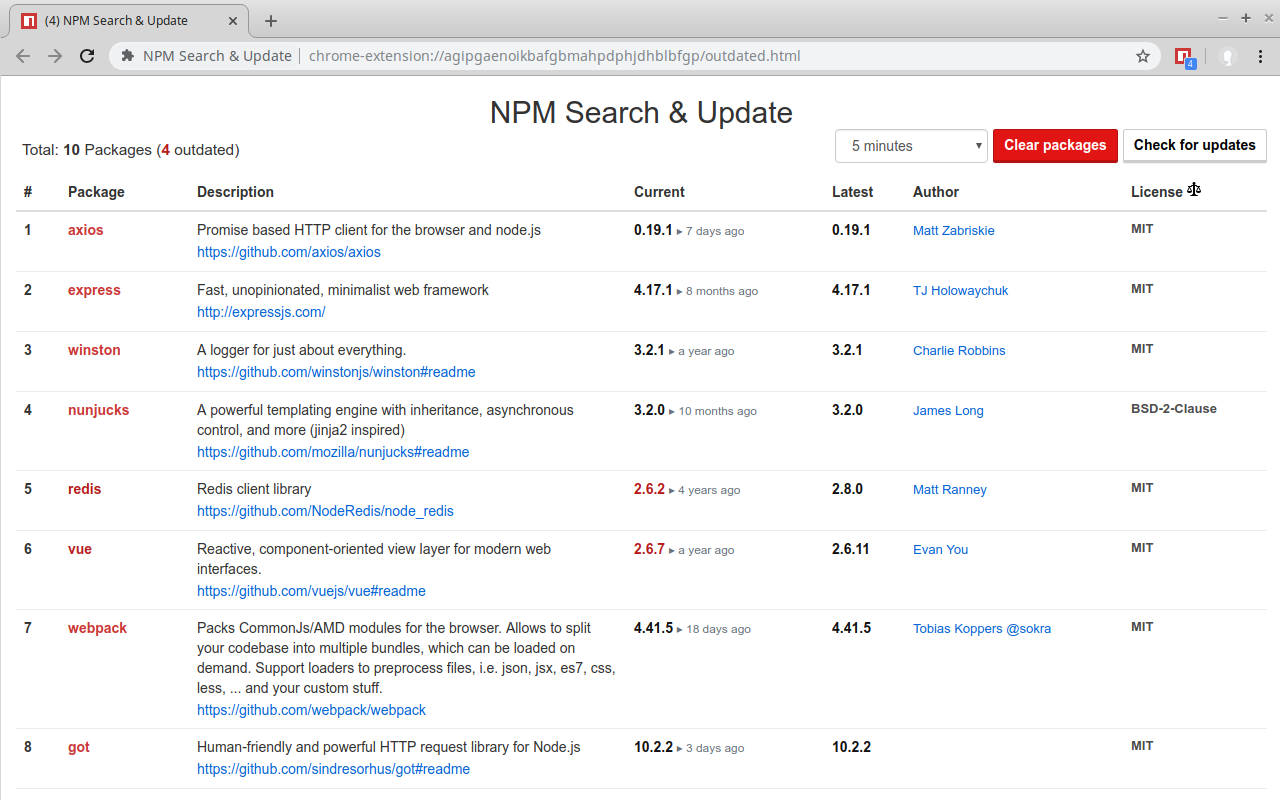The image size is (1280, 800).
Task: Click the NPM Search & Update heading
Action: coord(641,112)
